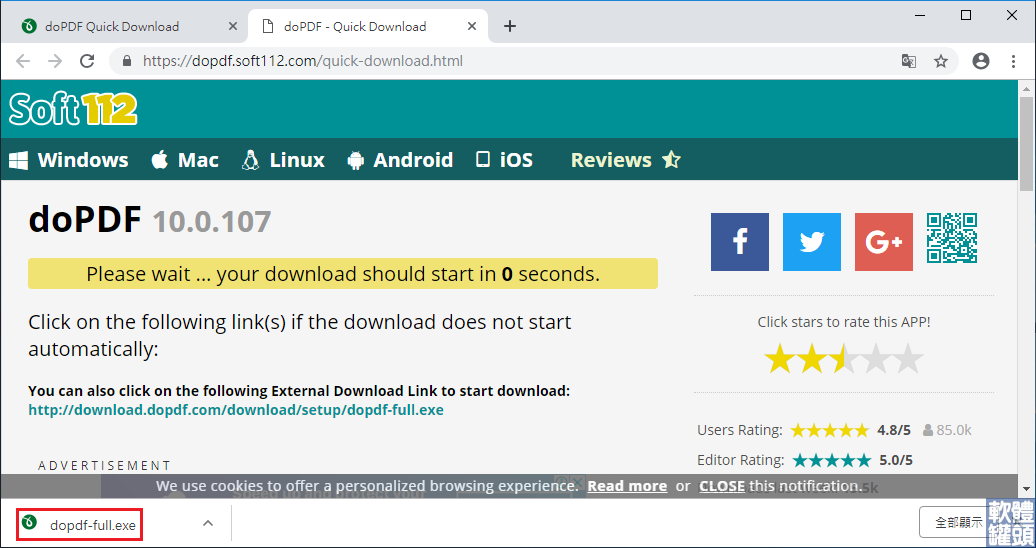Click the Users Rating 4.8/5 value

click(x=894, y=430)
